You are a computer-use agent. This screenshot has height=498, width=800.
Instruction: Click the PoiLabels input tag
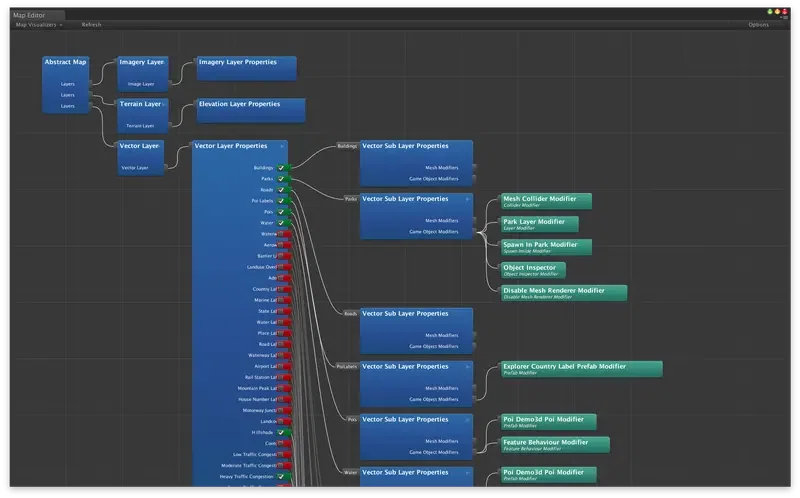click(347, 367)
